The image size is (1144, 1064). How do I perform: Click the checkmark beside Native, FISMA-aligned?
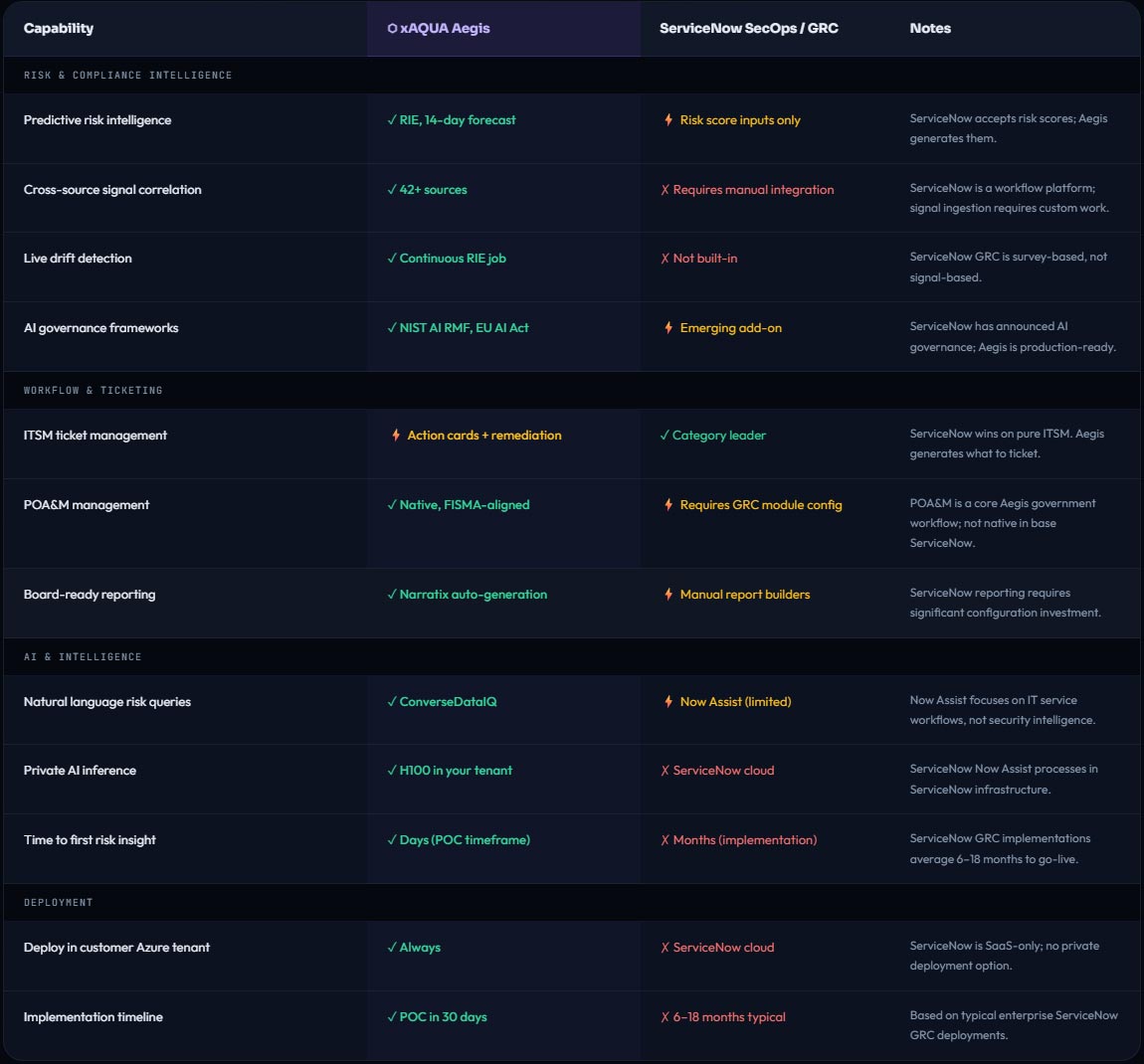click(392, 504)
